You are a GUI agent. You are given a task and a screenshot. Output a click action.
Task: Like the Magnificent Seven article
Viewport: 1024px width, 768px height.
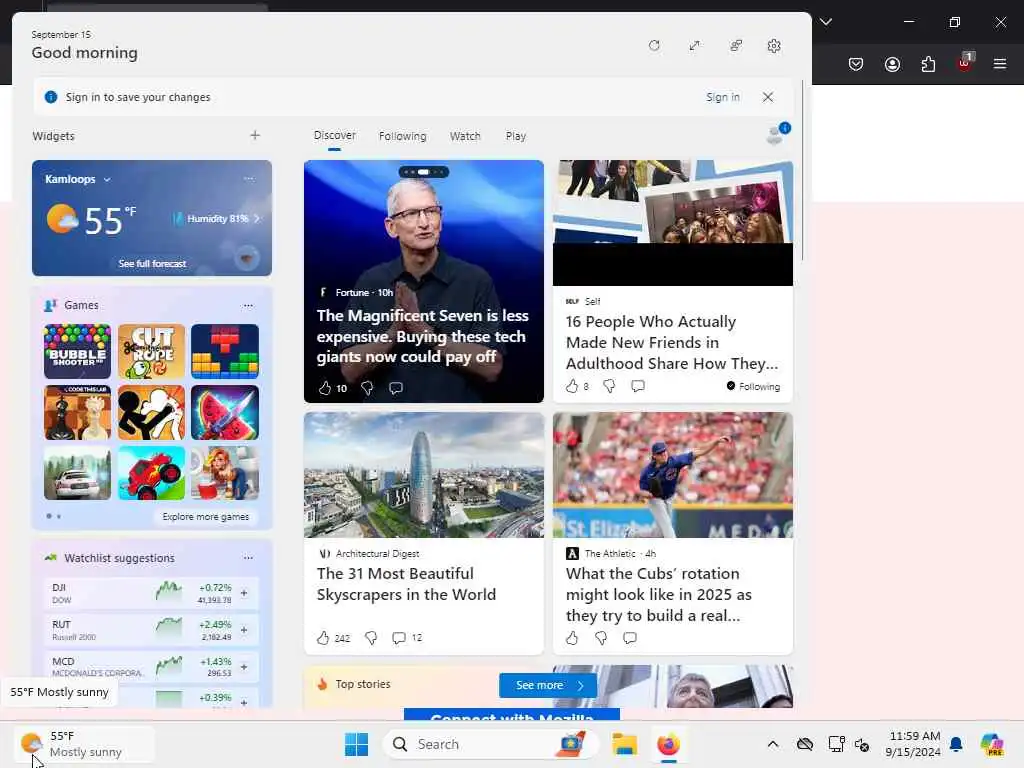pyautogui.click(x=325, y=388)
